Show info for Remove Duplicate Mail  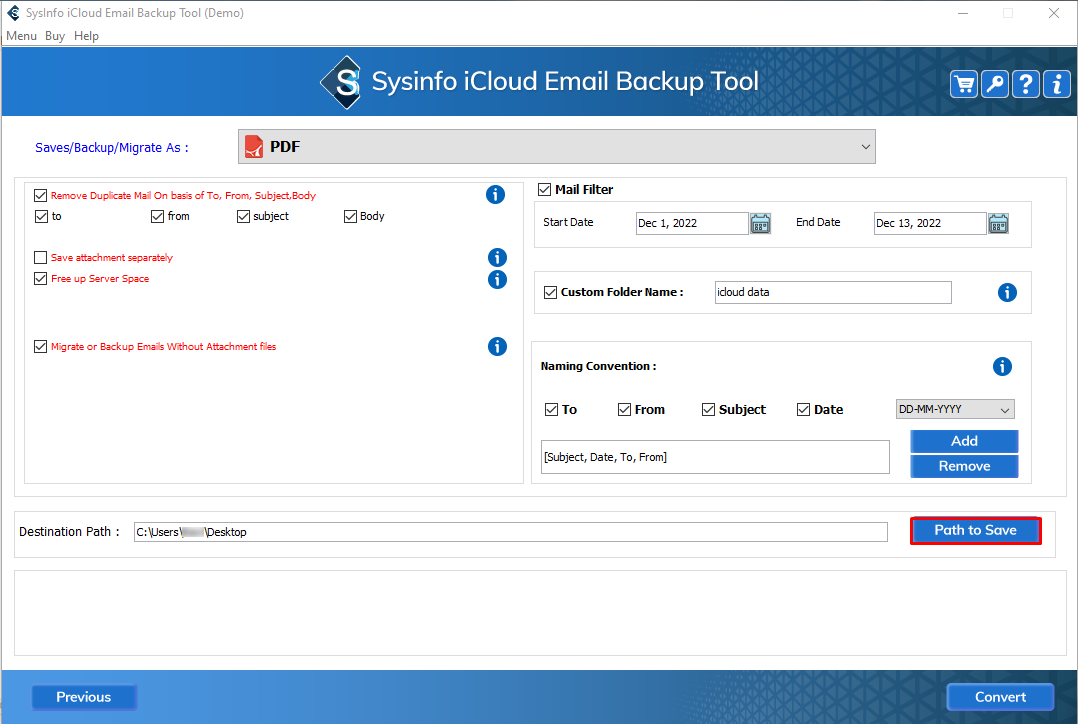coord(495,195)
